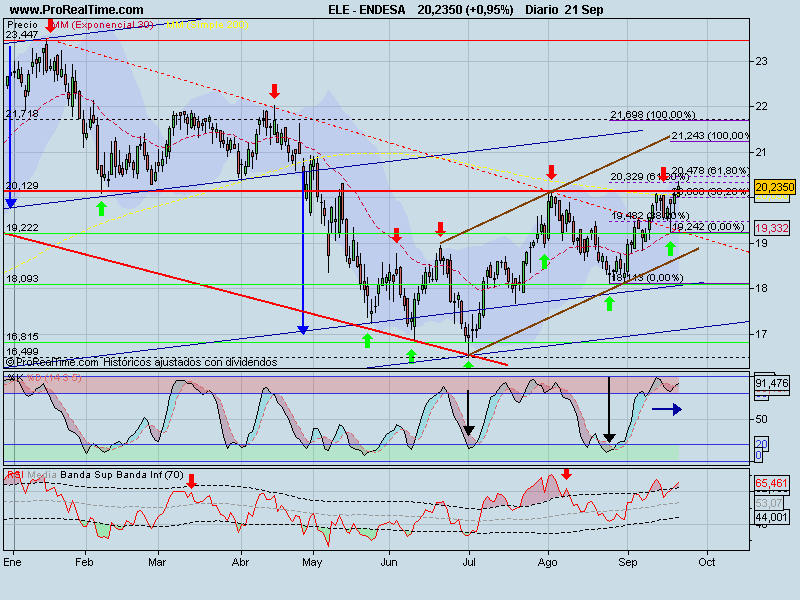Click the Ago month on time axis

548,562
